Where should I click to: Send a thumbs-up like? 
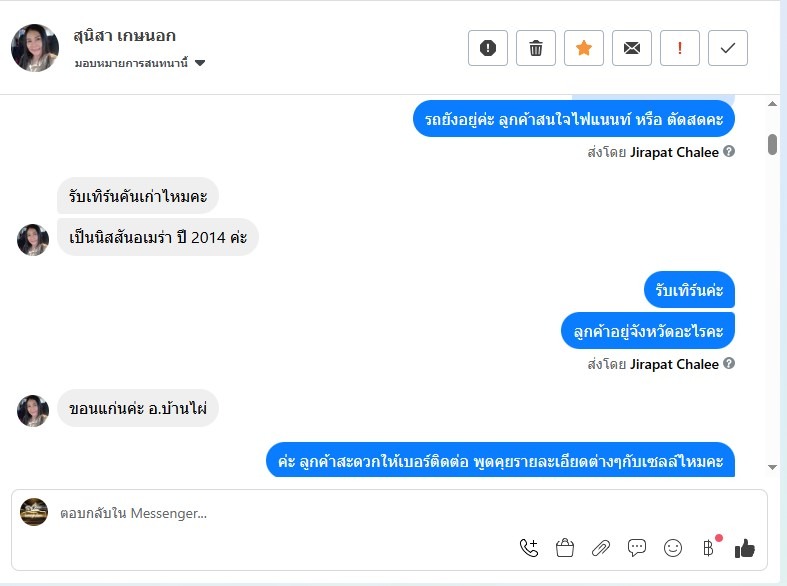[x=745, y=548]
